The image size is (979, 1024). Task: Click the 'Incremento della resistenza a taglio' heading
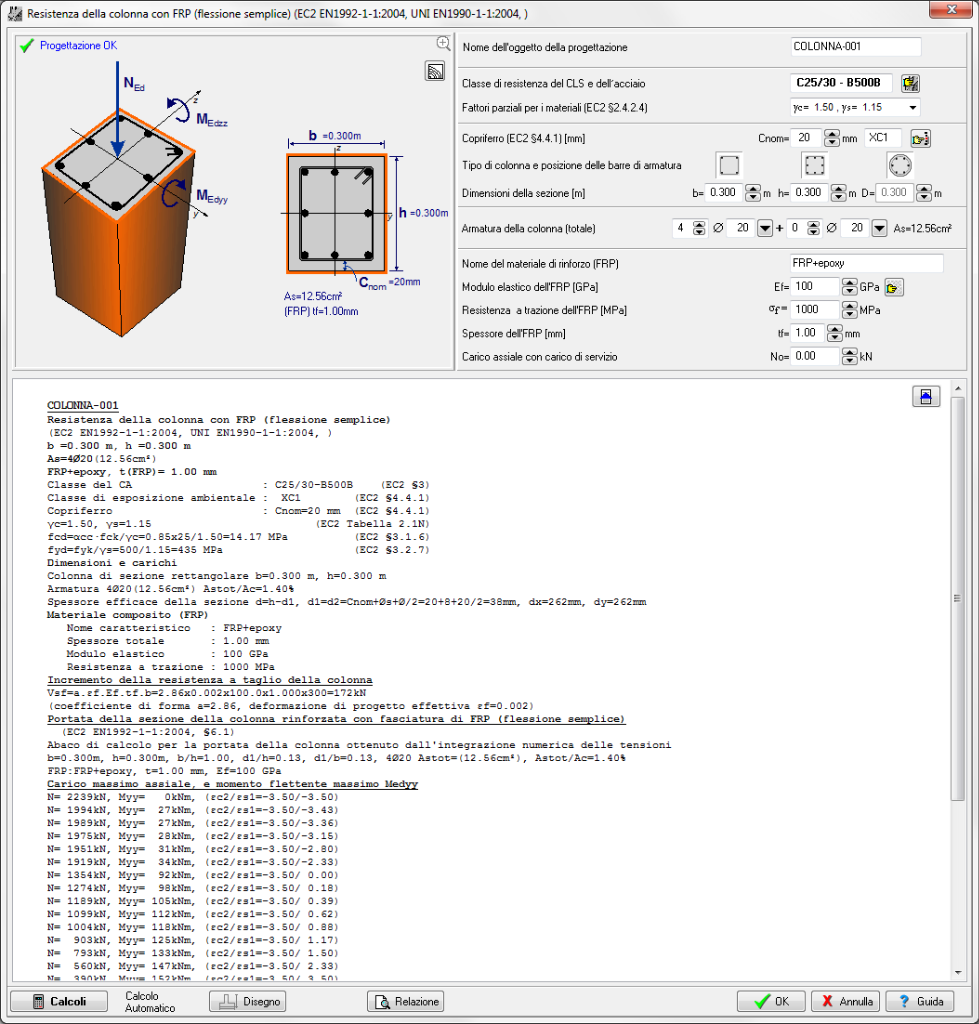pyautogui.click(x=210, y=680)
